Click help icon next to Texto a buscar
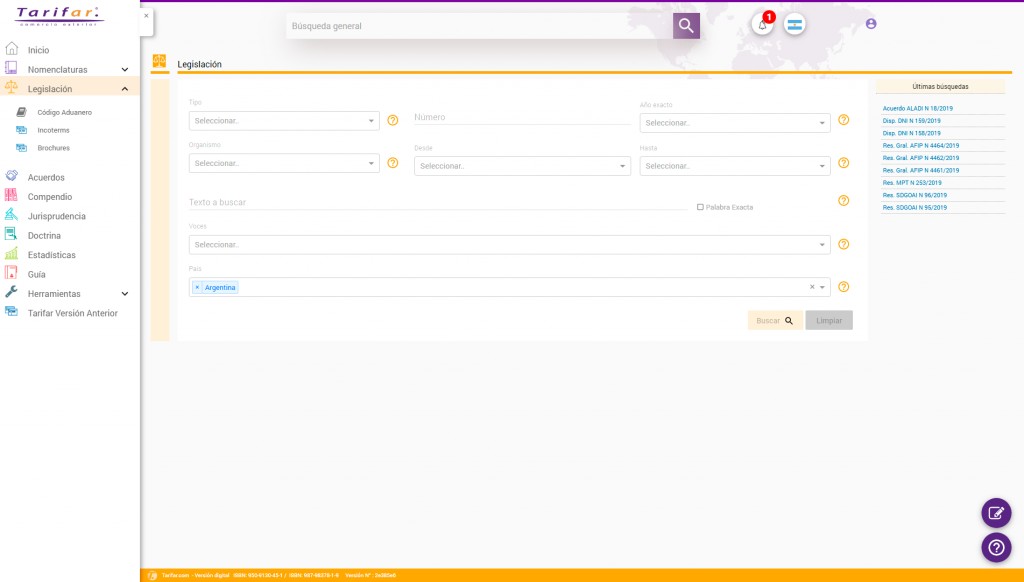This screenshot has height=582, width=1024. click(843, 201)
